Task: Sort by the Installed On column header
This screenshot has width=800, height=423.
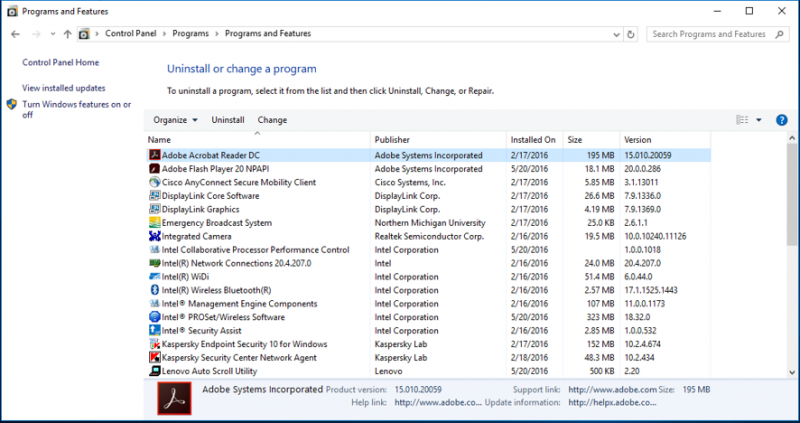Action: 535,139
